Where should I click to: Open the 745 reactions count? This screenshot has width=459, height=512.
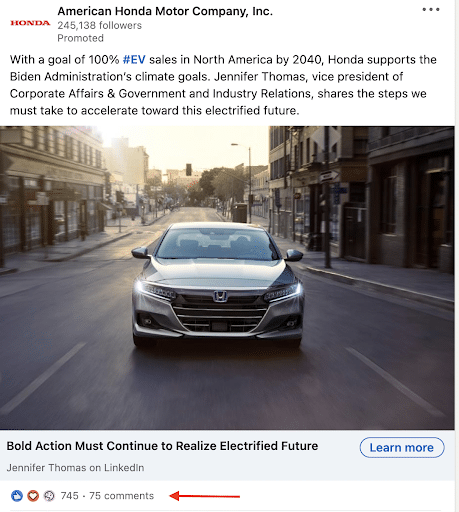[69, 496]
